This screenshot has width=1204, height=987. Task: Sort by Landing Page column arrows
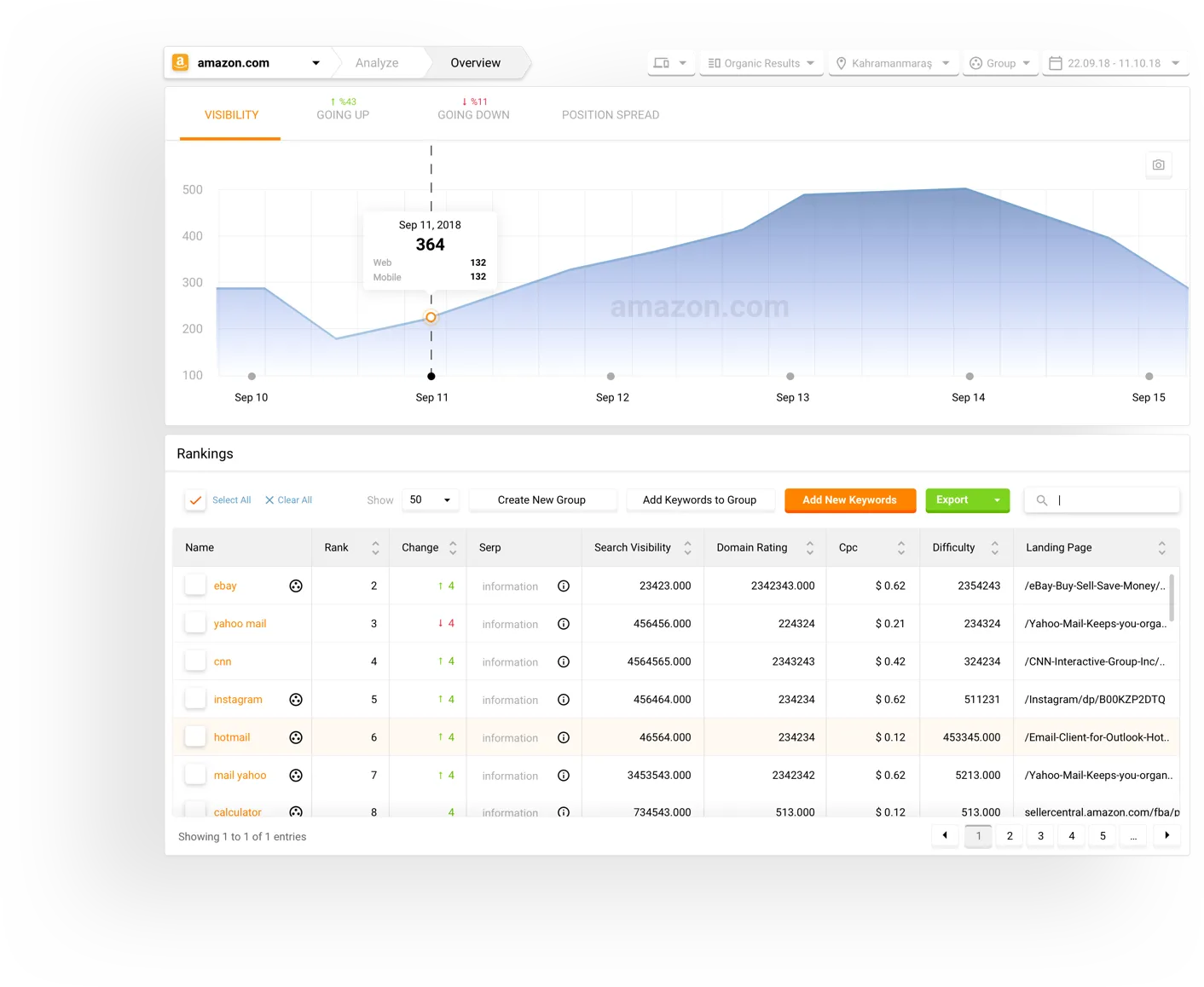point(1161,548)
